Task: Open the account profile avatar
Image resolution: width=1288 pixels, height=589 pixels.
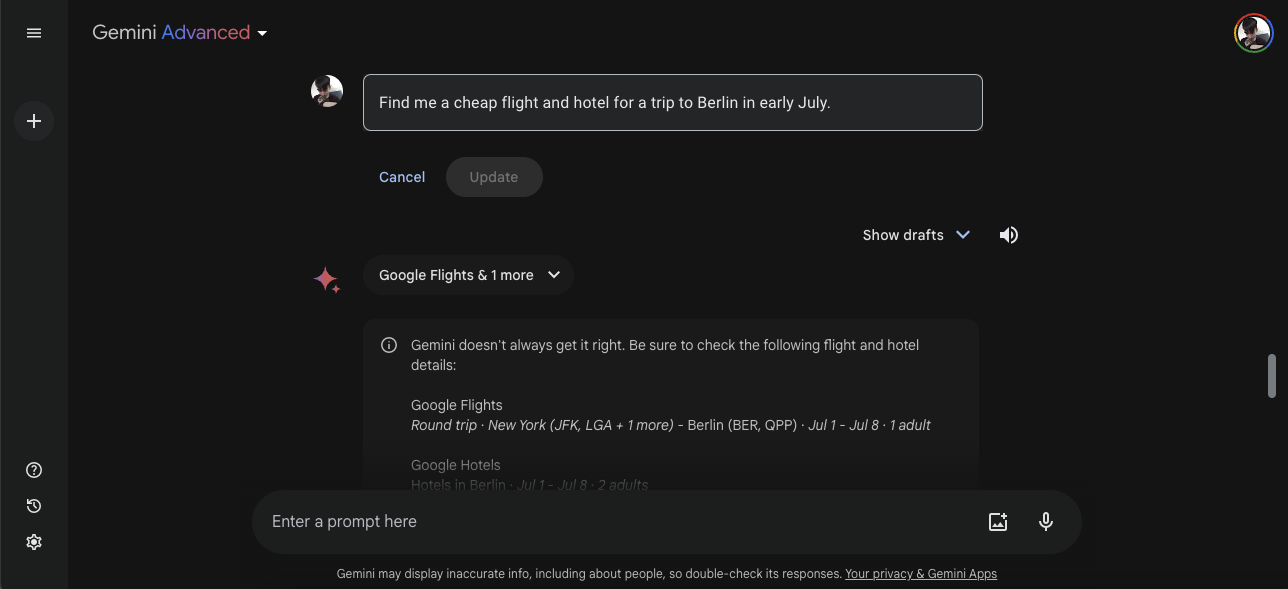Action: tap(1253, 33)
